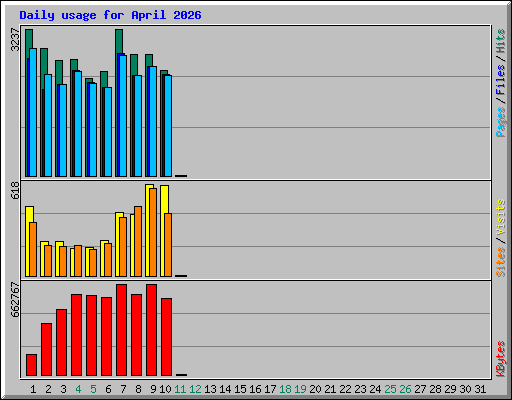Click the orange sites bar for day 8
Viewport: 512px width, 400px height.
tap(138, 241)
